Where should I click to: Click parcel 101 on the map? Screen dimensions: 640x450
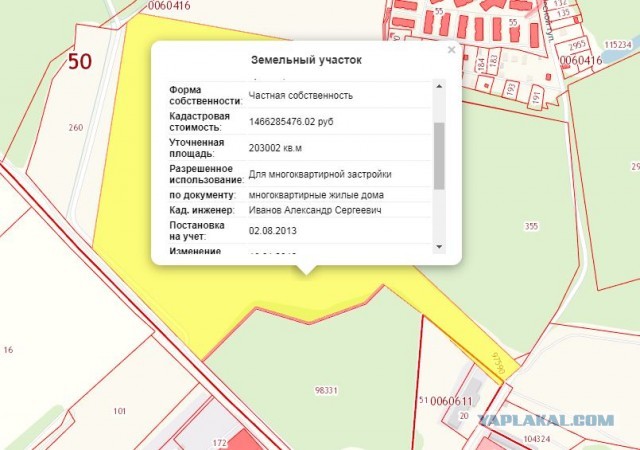119,411
